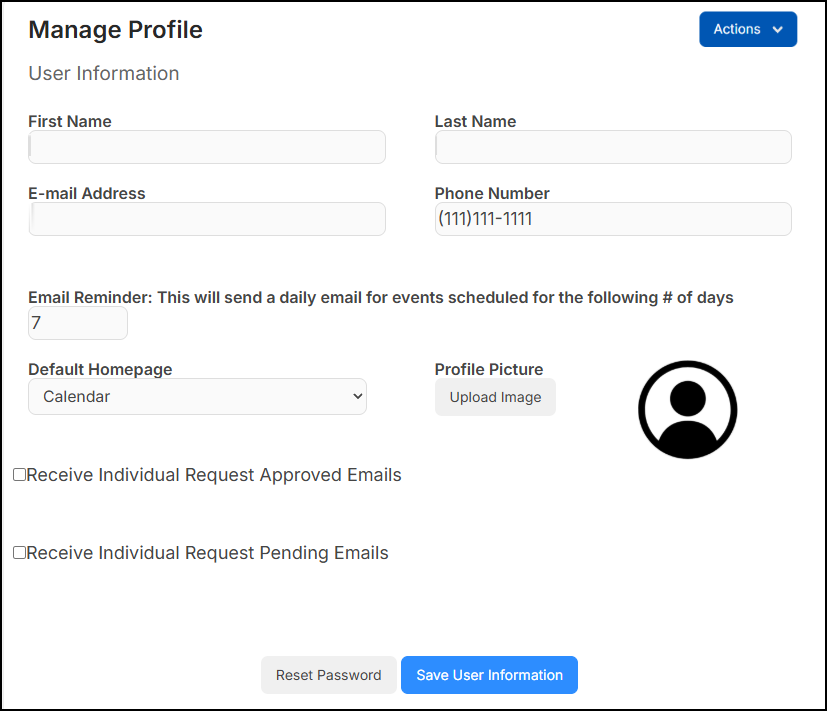Toggle Receive Individual Request Pending Emails checkbox

(x=20, y=552)
